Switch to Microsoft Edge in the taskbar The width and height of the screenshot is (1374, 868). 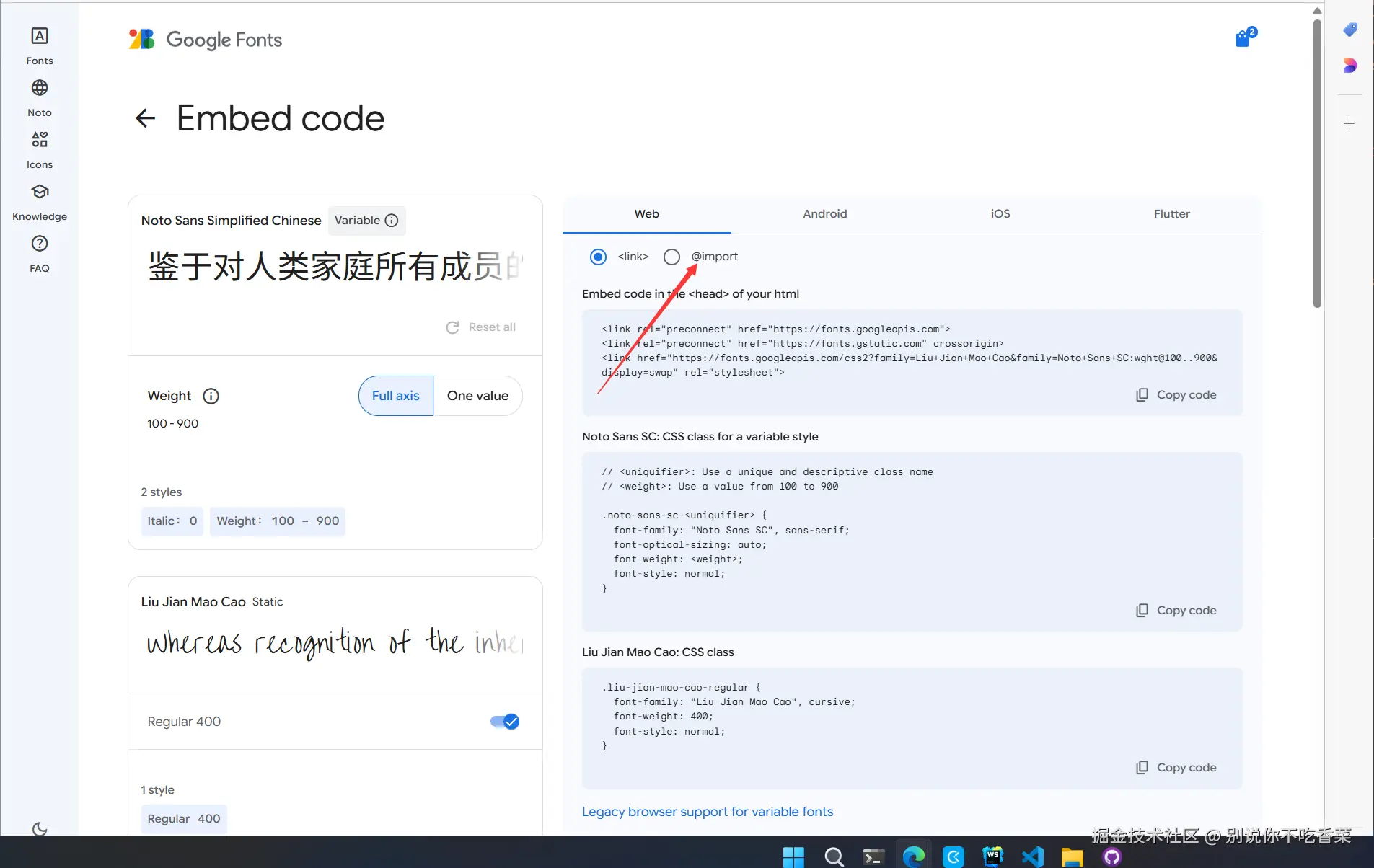pos(913,856)
